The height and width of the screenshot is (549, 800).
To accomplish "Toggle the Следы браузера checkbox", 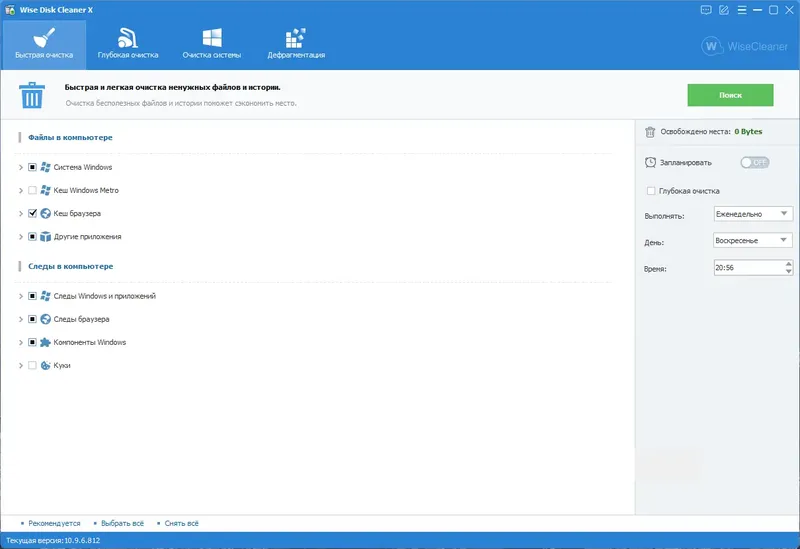I will click(x=32, y=319).
